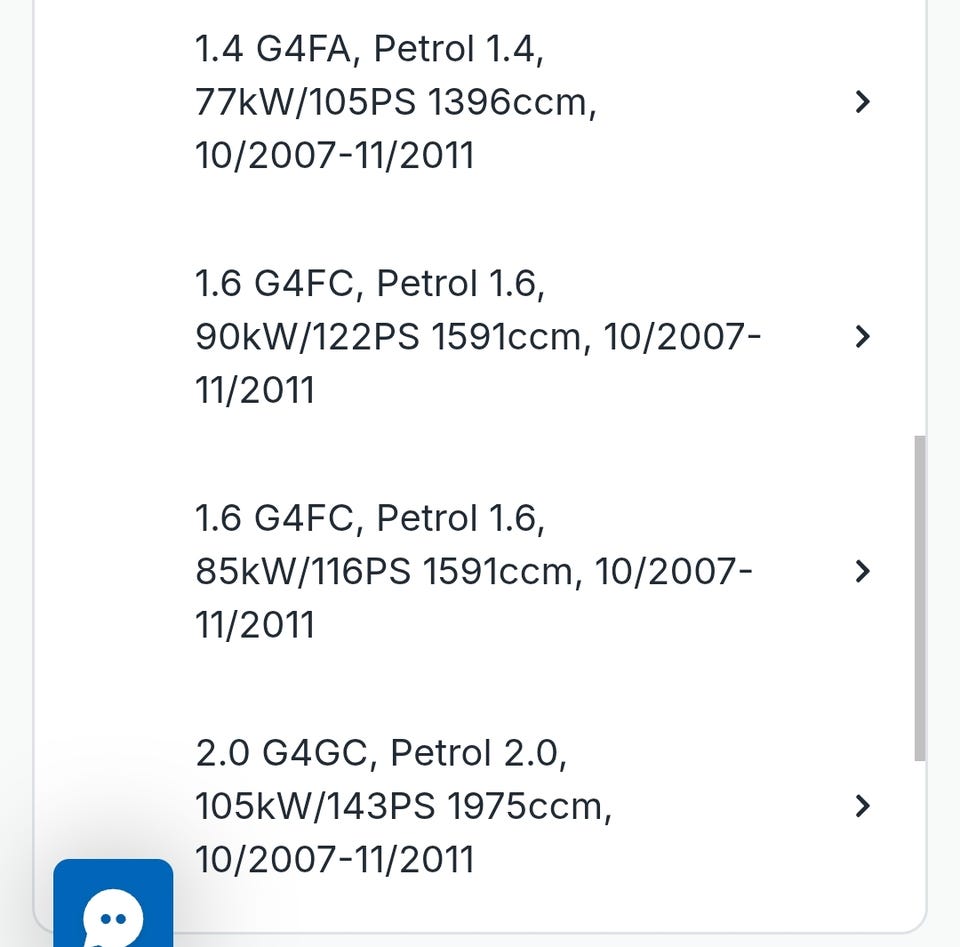Click the grey vertical scrollbar thumb
Viewport: 960px width, 947px height.
920,597
